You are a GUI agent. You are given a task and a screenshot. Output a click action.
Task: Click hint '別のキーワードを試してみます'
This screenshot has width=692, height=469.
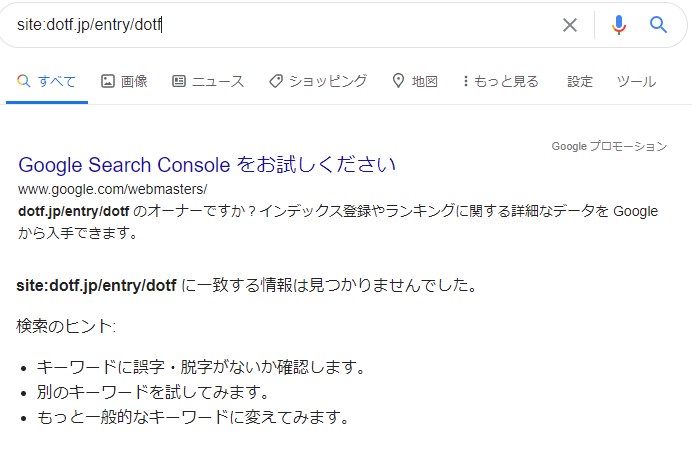tap(153, 392)
